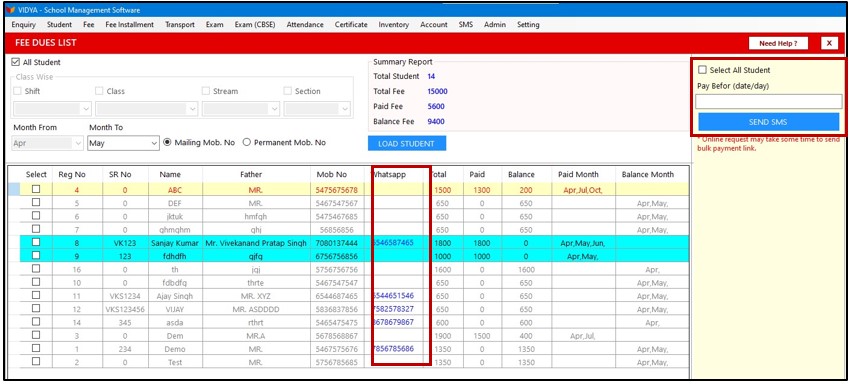
Task: Open the Inventory menu
Action: click(393, 25)
